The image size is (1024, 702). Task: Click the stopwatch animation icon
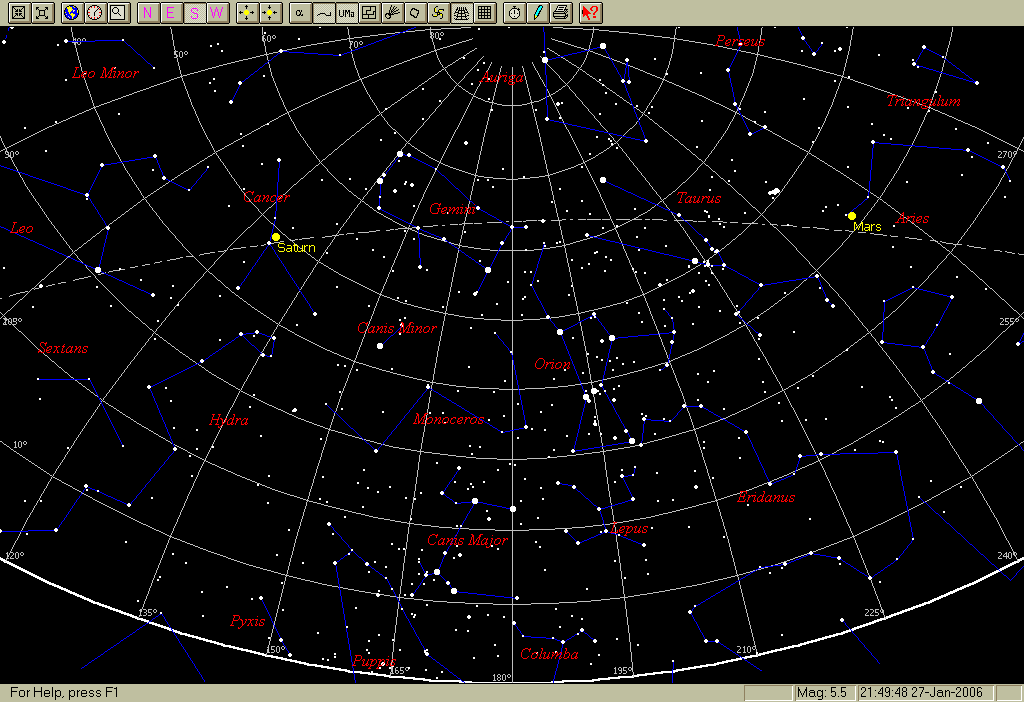click(x=515, y=12)
